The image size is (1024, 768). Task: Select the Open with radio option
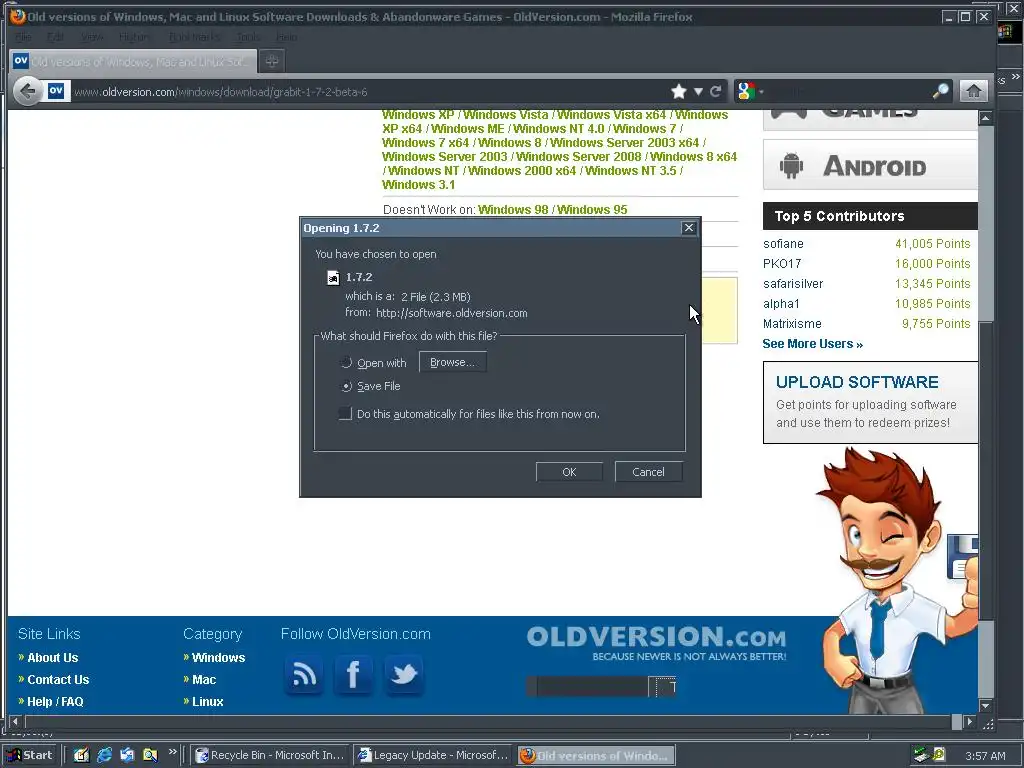coord(346,362)
